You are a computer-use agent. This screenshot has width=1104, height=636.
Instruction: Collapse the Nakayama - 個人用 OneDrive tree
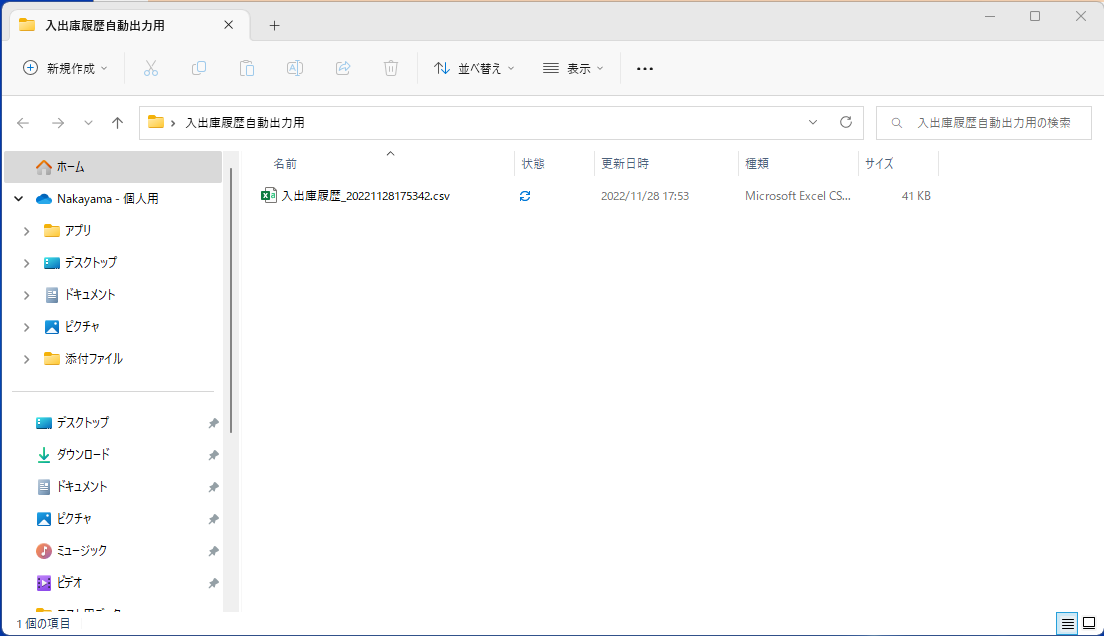point(19,199)
